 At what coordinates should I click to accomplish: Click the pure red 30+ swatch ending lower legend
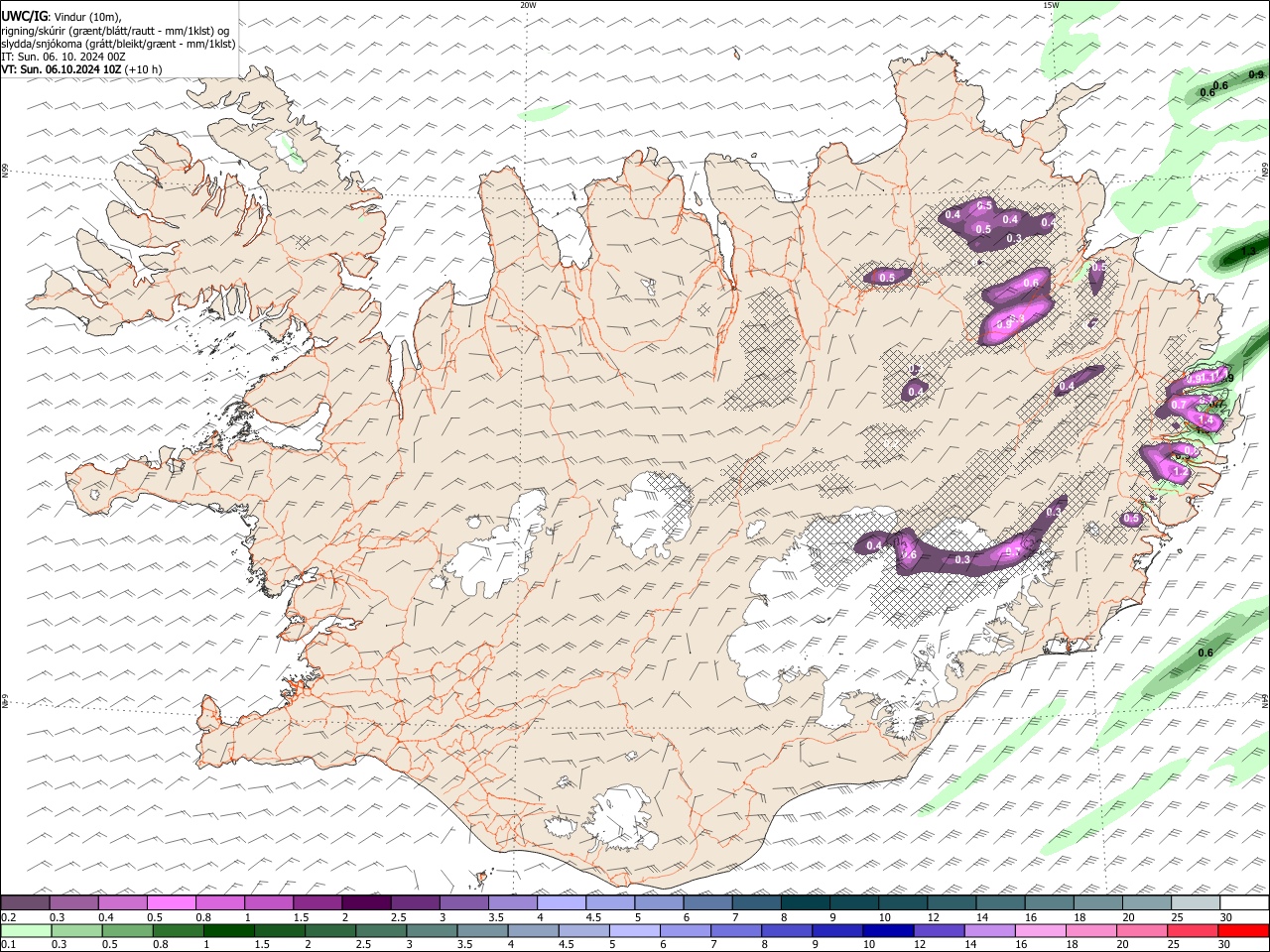[1244, 931]
